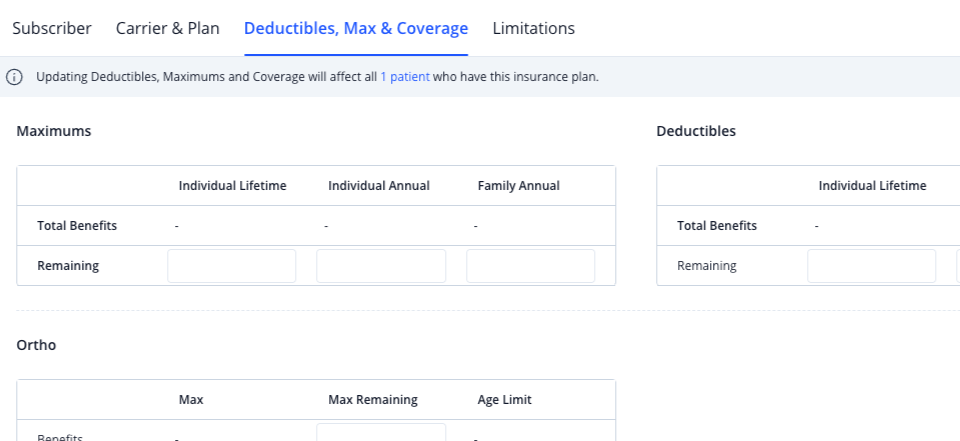Click the Ortho section heading

coord(36,345)
